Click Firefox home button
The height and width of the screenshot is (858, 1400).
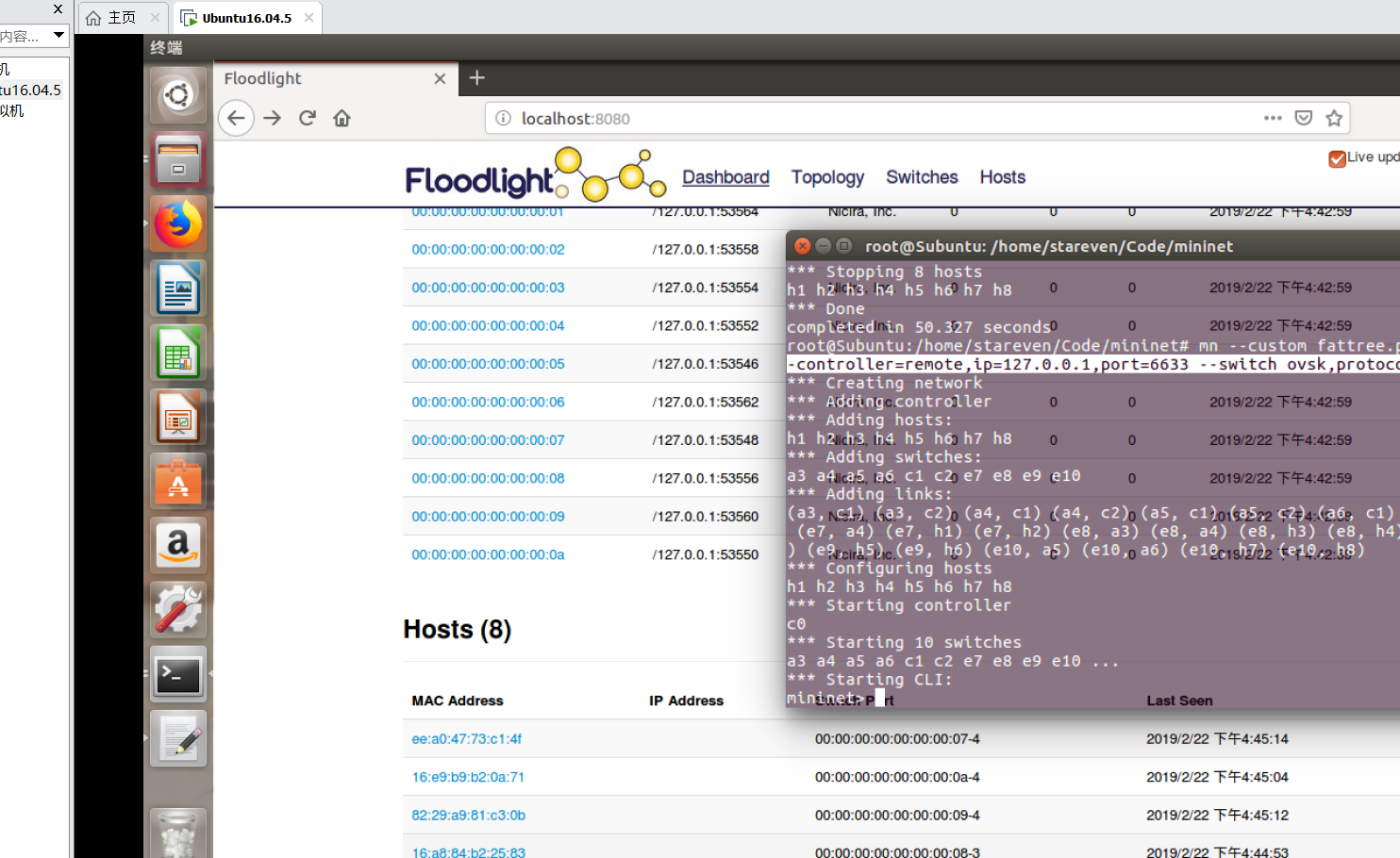pyautogui.click(x=342, y=118)
